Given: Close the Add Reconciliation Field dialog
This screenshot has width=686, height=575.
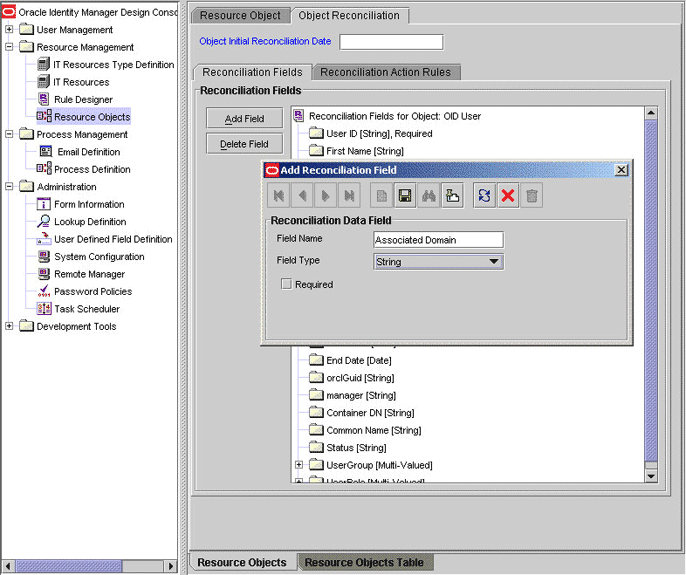Looking at the screenshot, I should coord(621,170).
